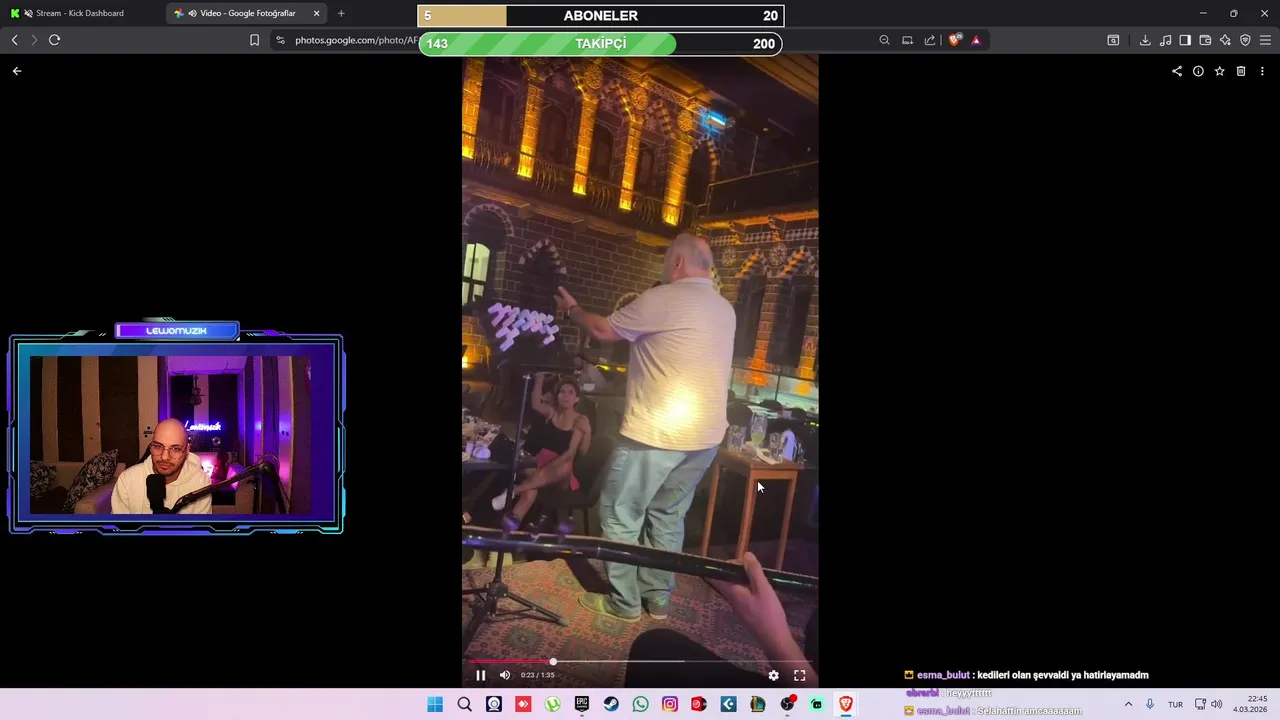Open the video info panel
This screenshot has width=1280, height=720.
pos(1198,71)
